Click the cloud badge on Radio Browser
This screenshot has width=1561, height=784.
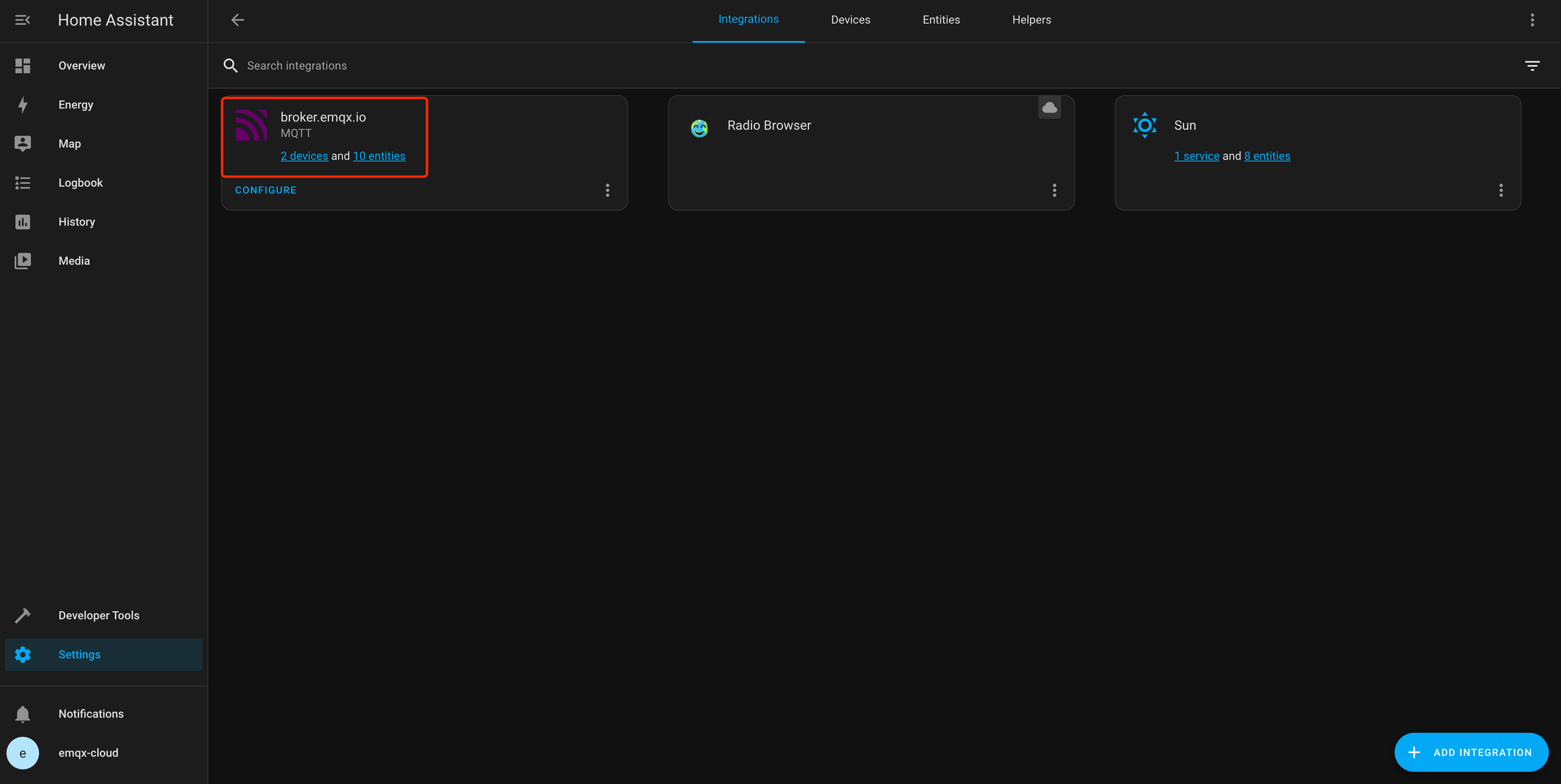coord(1050,107)
